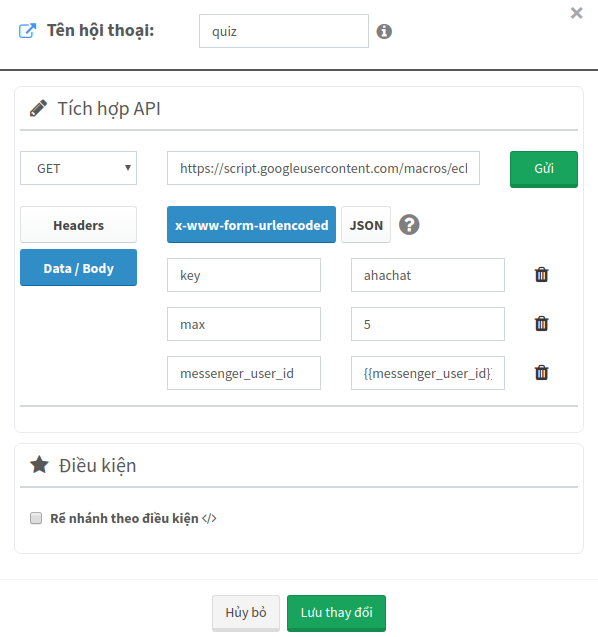Switch body format to JSON
The image size is (598, 637).
[366, 225]
